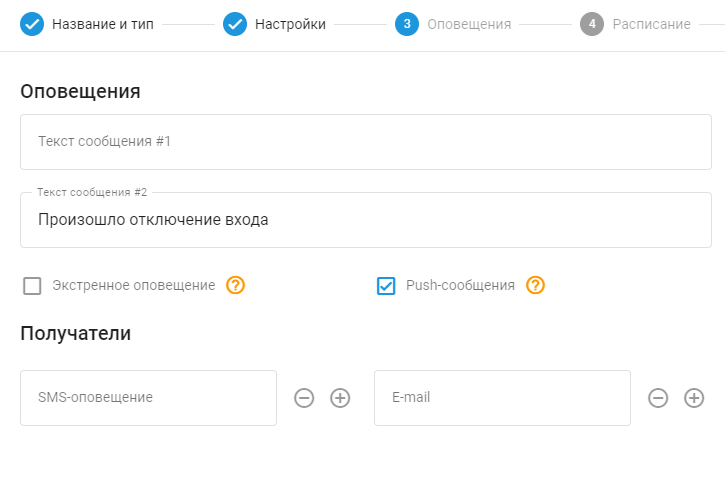Image resolution: width=725 pixels, height=490 pixels.
Task: Go to Настройки step
Action: [x=290, y=24]
